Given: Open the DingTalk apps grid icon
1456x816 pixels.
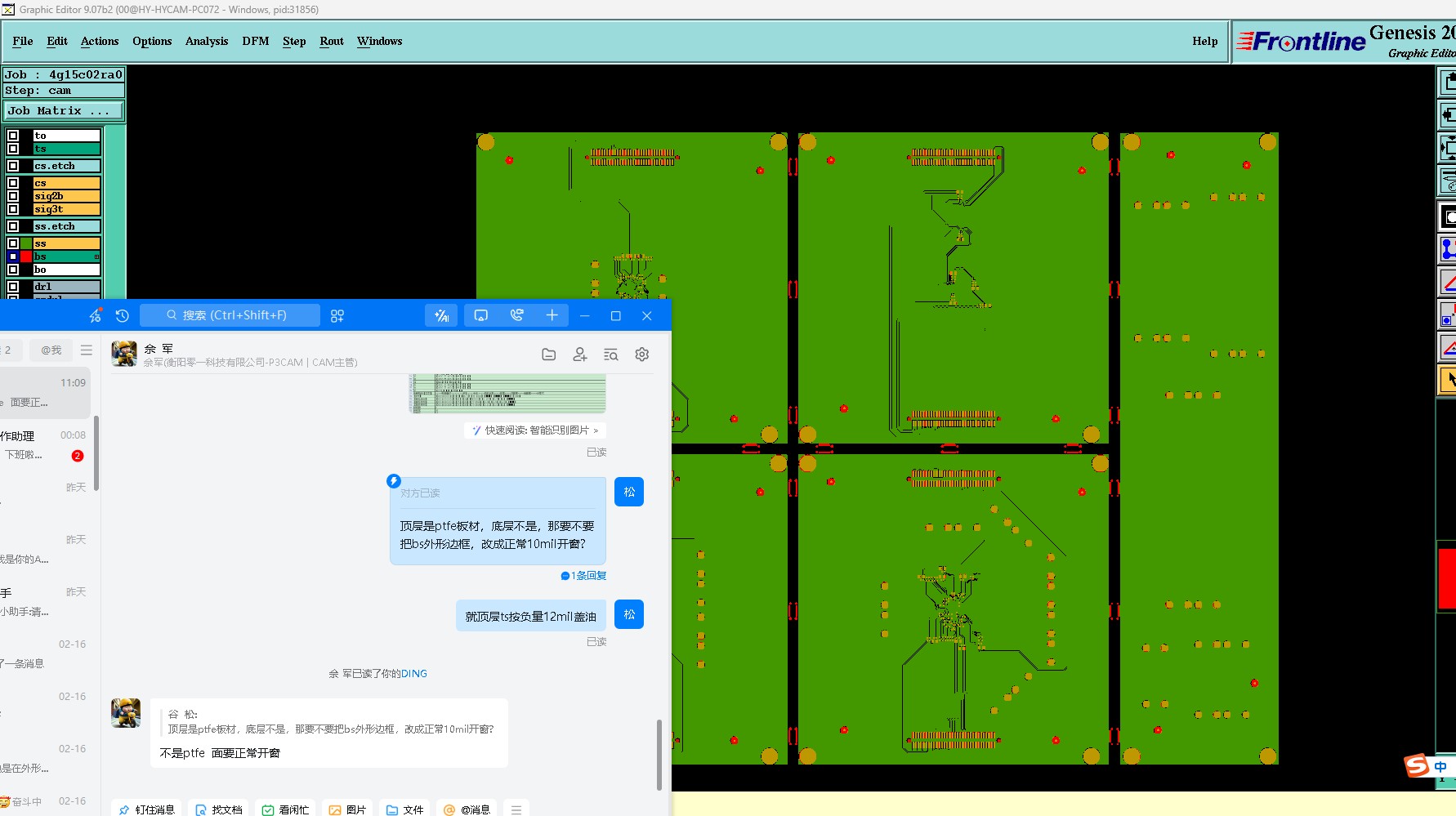Looking at the screenshot, I should click(337, 316).
